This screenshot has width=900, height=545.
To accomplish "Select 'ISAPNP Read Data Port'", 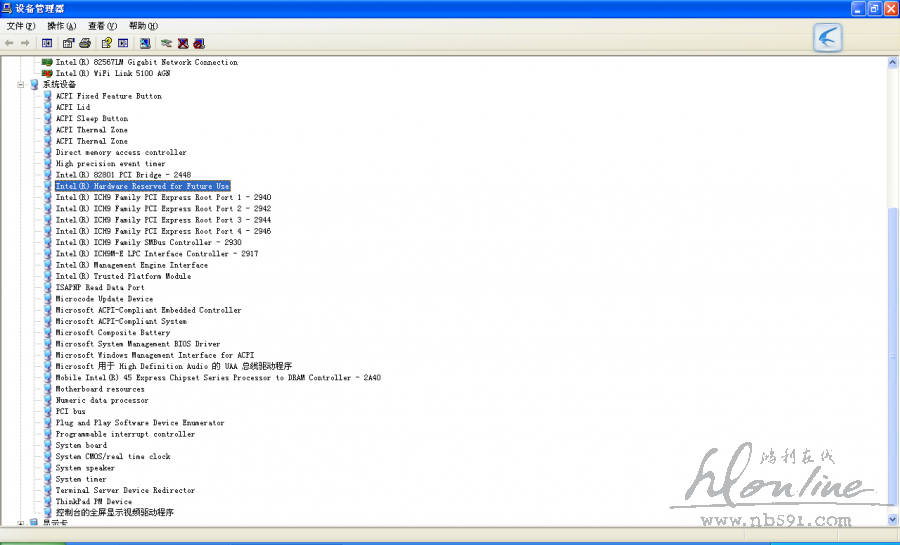I will click(100, 287).
